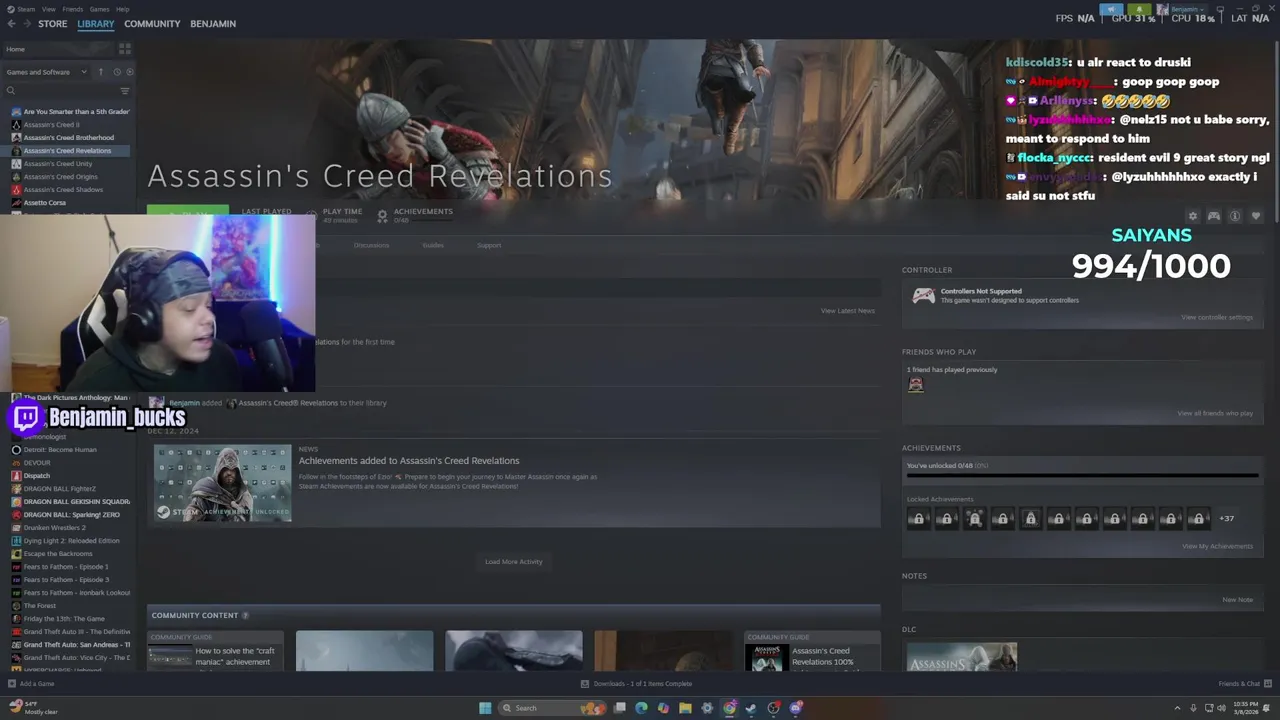This screenshot has height=720, width=1280.
Task: Click Add a Game plus icon
Action: pos(12,684)
